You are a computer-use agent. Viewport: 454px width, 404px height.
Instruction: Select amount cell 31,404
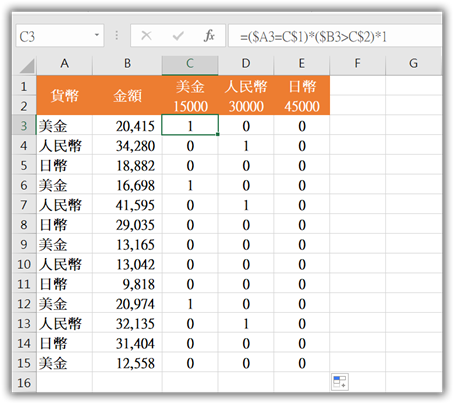(x=127, y=343)
